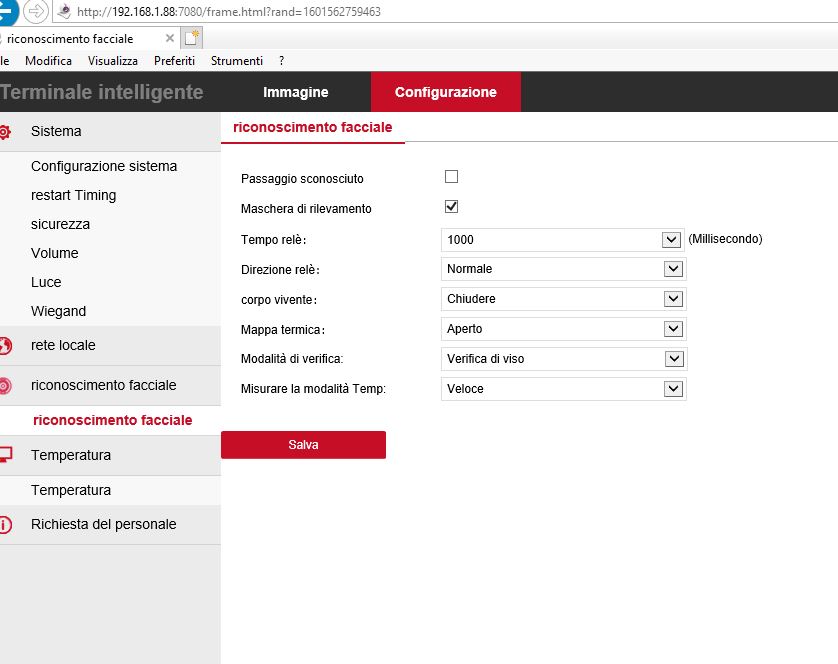Click the Tempo relè label

point(273,240)
